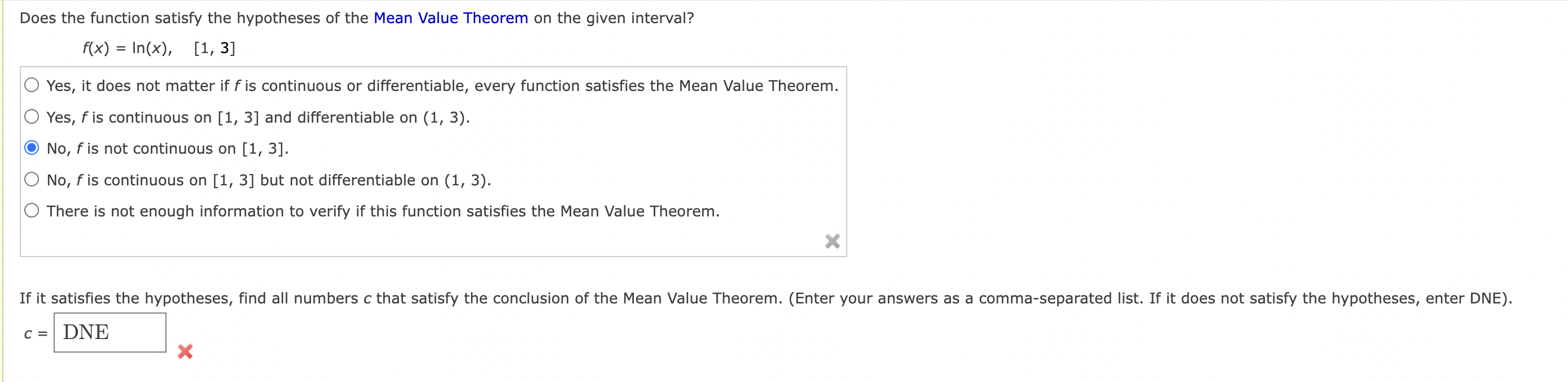Click the gray incorrect-answer X icon in answer box
The width and height of the screenshot is (1568, 382).
click(832, 241)
